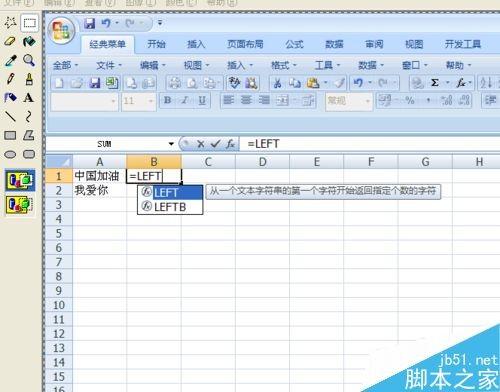Select cell A2 containing 我爱你
The width and height of the screenshot is (500, 392).
(100, 190)
